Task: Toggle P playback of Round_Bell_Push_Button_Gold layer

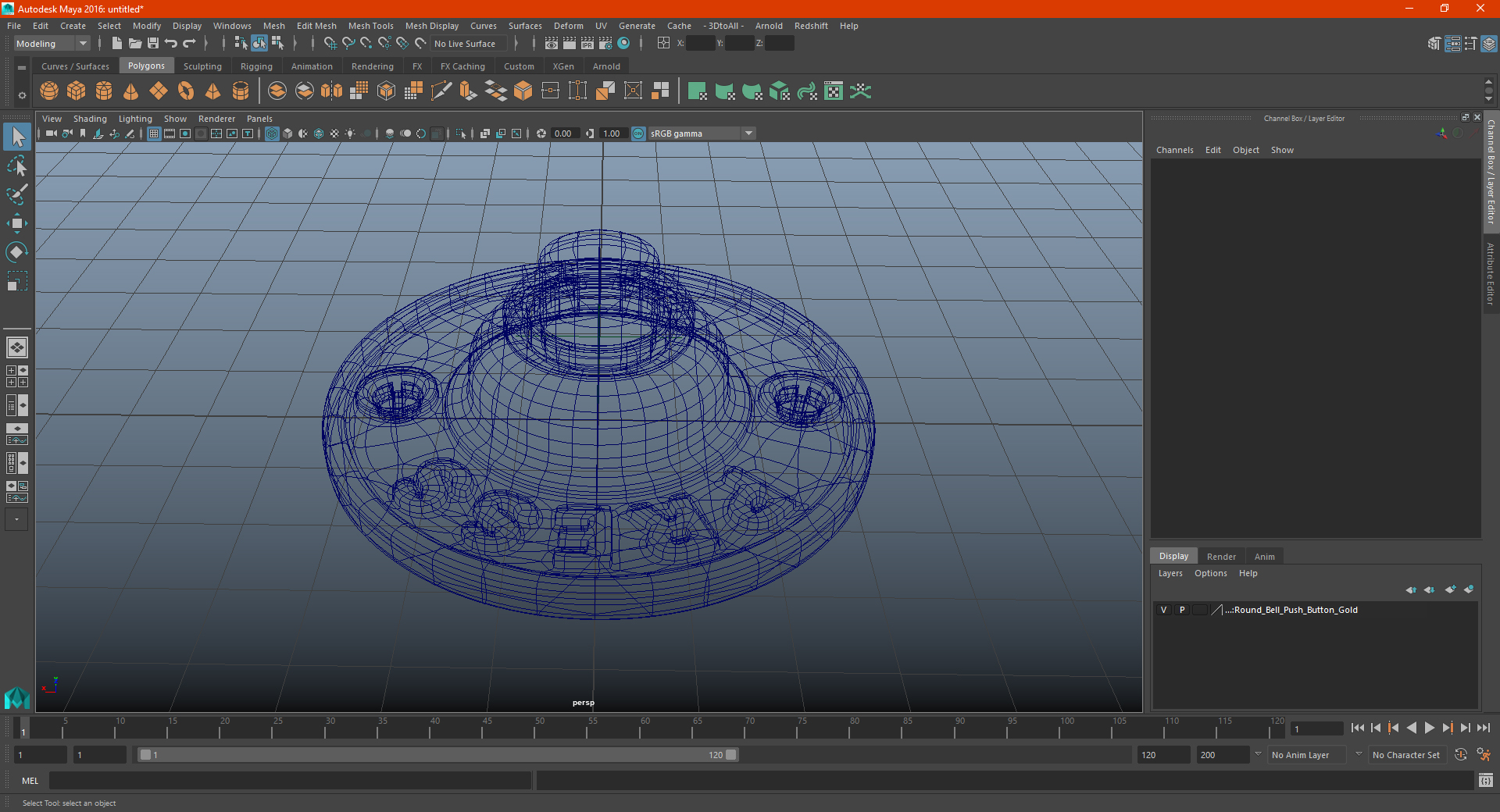Action: pos(1182,610)
